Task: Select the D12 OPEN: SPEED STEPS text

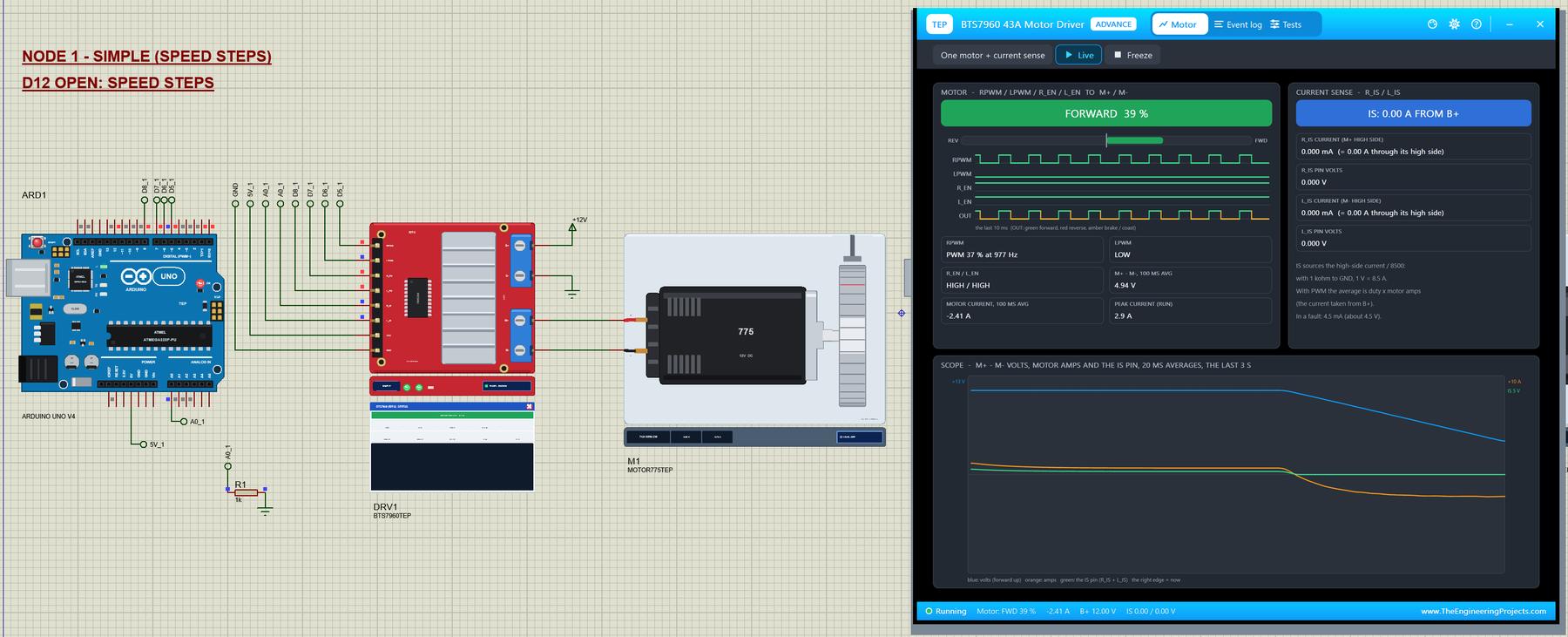Action: point(118,83)
